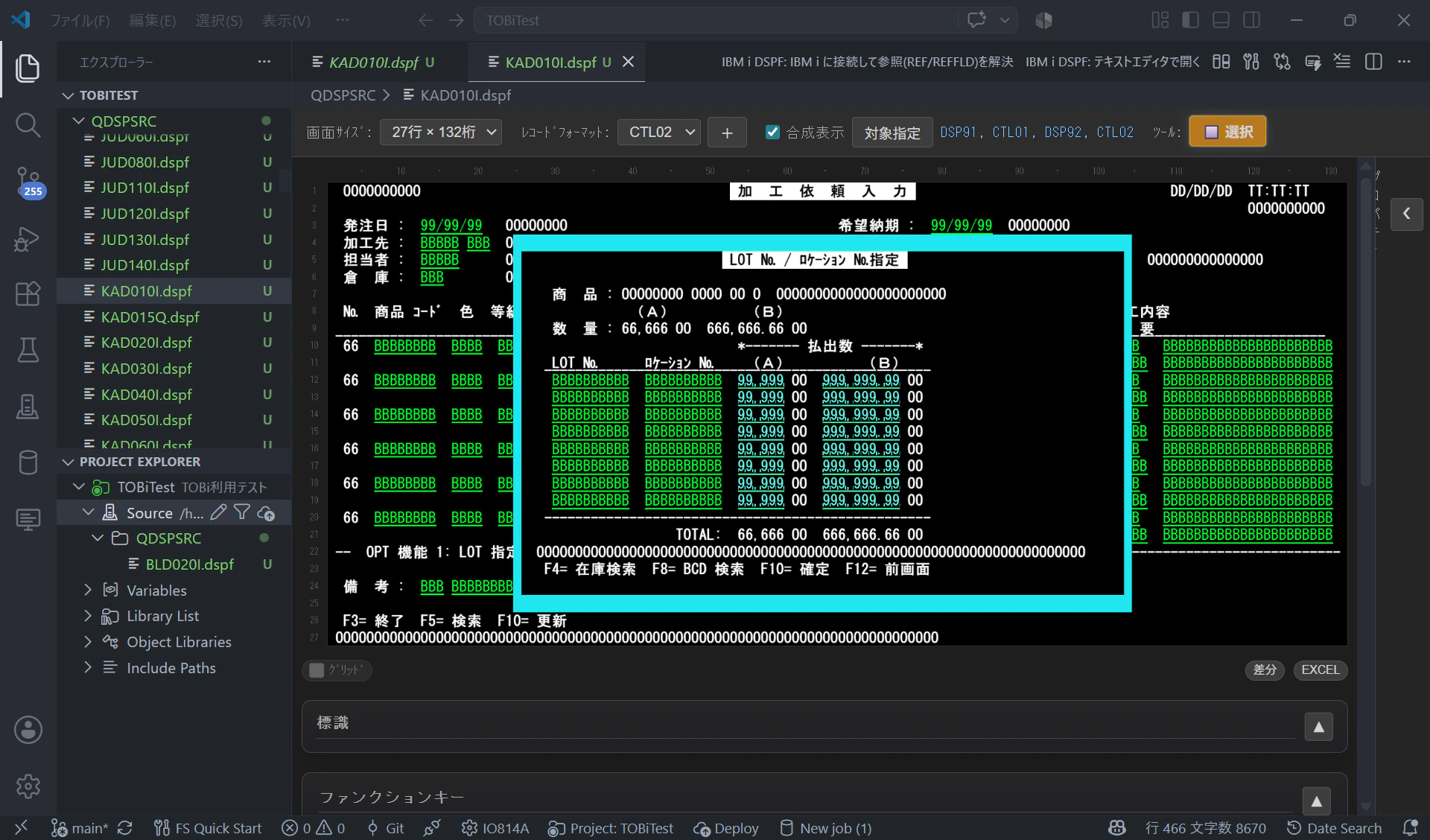Toggle the primary side bar layout icon
The width and height of the screenshot is (1430, 840).
pos(1190,20)
